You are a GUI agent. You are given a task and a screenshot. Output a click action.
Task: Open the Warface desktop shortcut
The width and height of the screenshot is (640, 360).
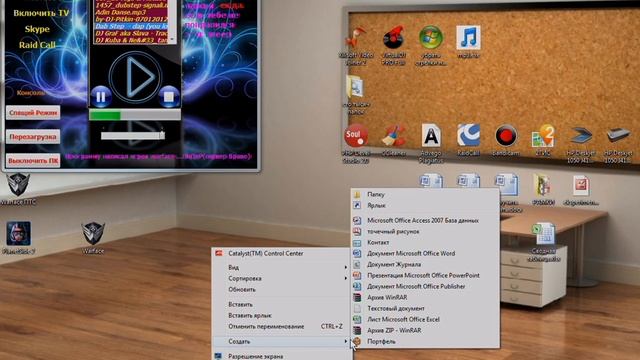[x=93, y=234]
